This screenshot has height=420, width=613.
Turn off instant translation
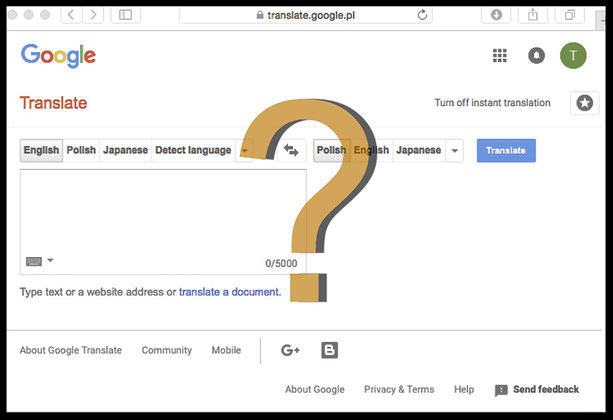point(492,103)
